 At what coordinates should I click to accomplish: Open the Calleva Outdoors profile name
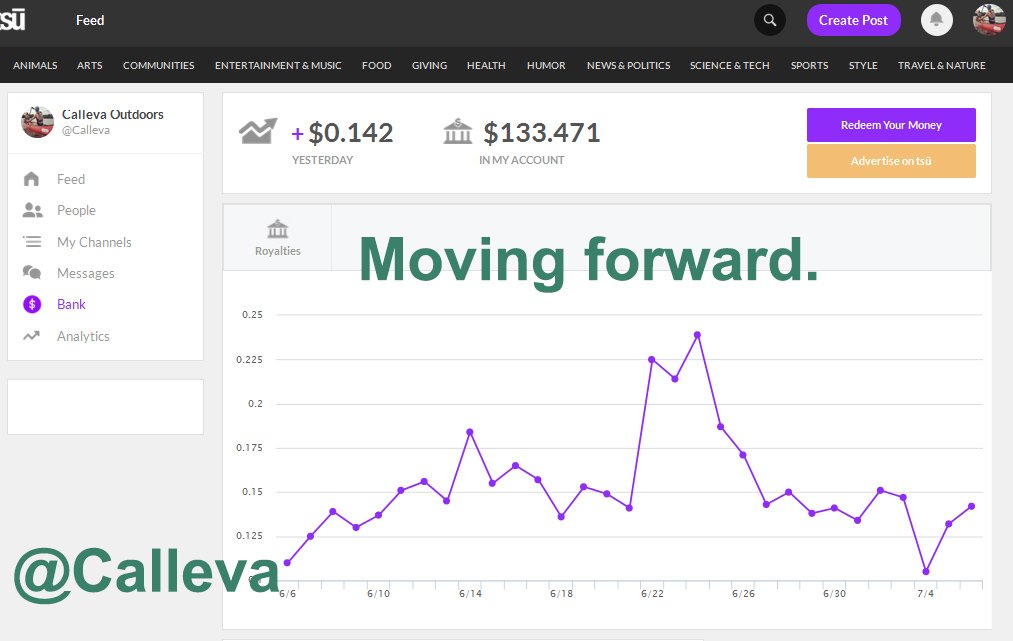coord(112,114)
